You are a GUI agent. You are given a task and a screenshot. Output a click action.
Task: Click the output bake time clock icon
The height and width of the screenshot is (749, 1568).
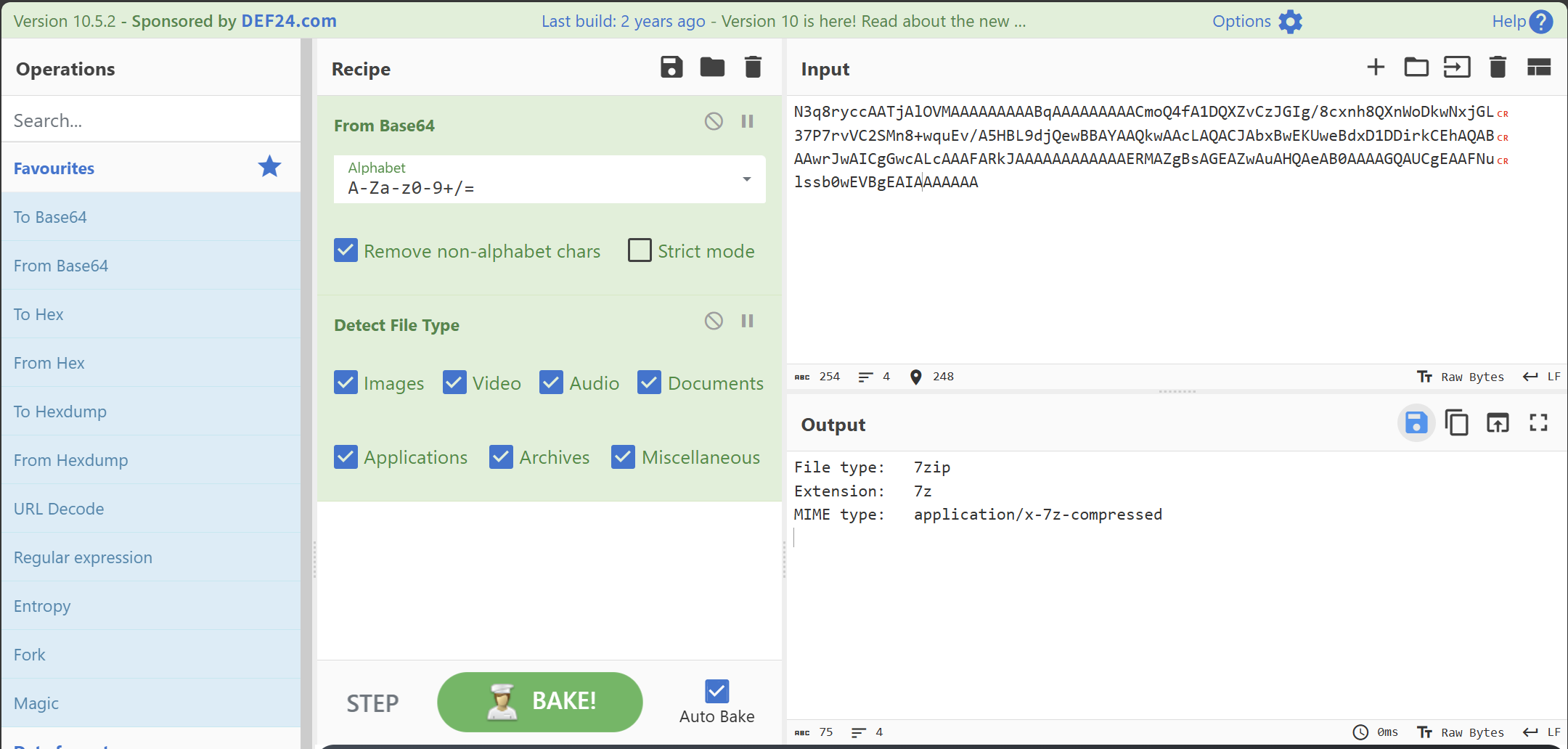pyautogui.click(x=1360, y=732)
